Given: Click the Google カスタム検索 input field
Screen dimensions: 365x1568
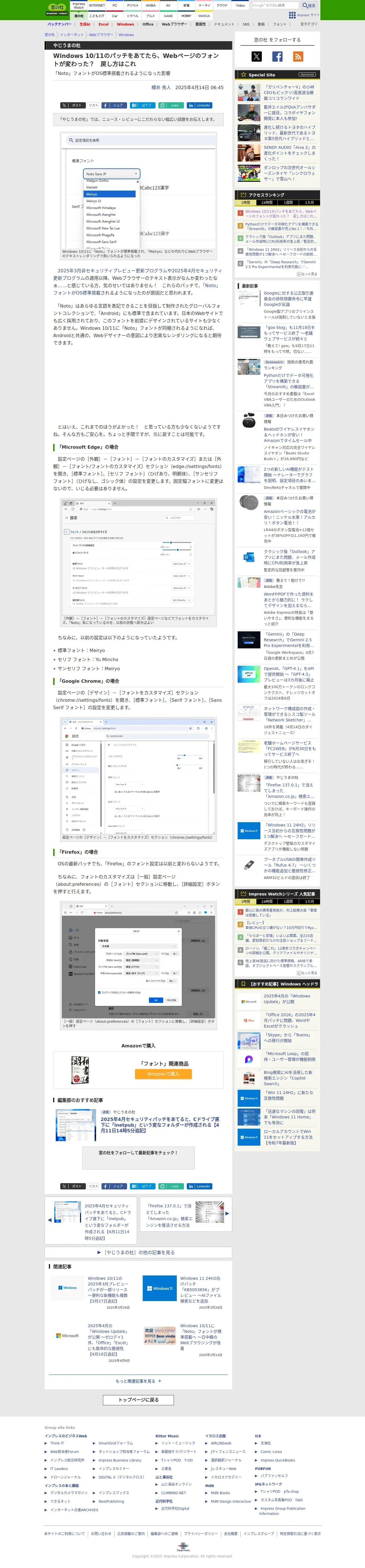Looking at the screenshot, I should click(276, 5).
